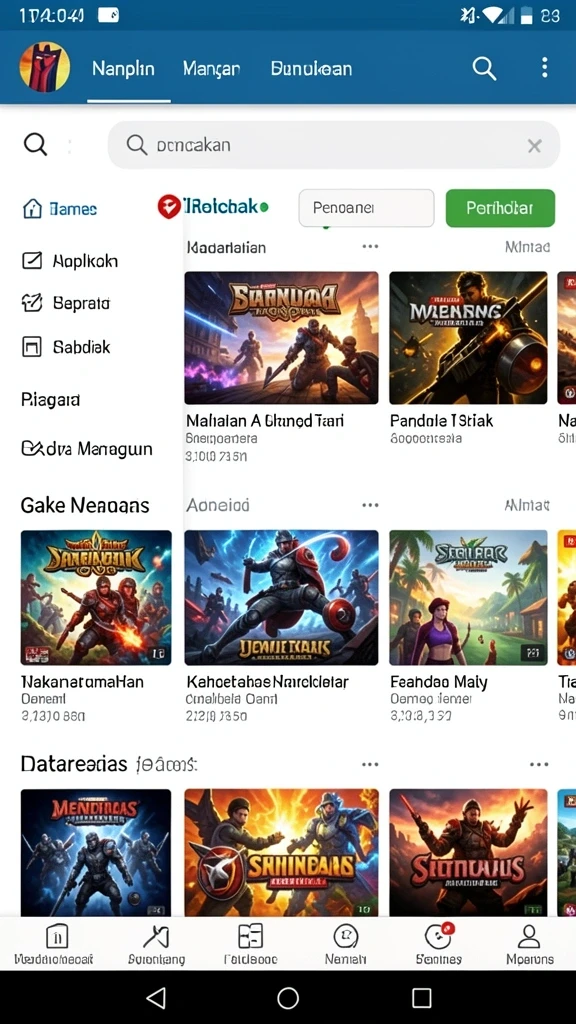The width and height of the screenshot is (576, 1024).
Task: Tap the Android back button
Action: [x=156, y=997]
